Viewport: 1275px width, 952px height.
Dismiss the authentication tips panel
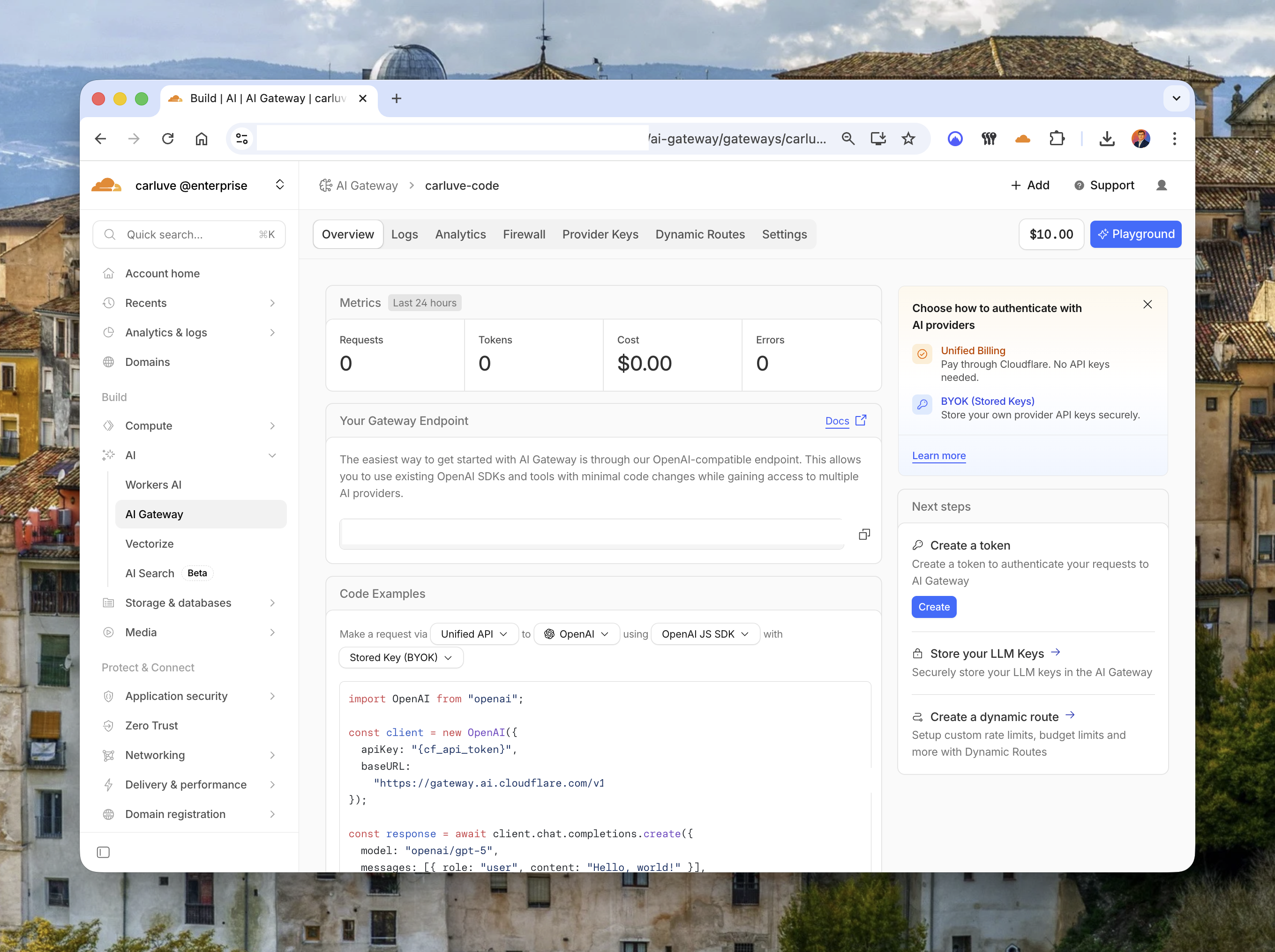(x=1147, y=304)
